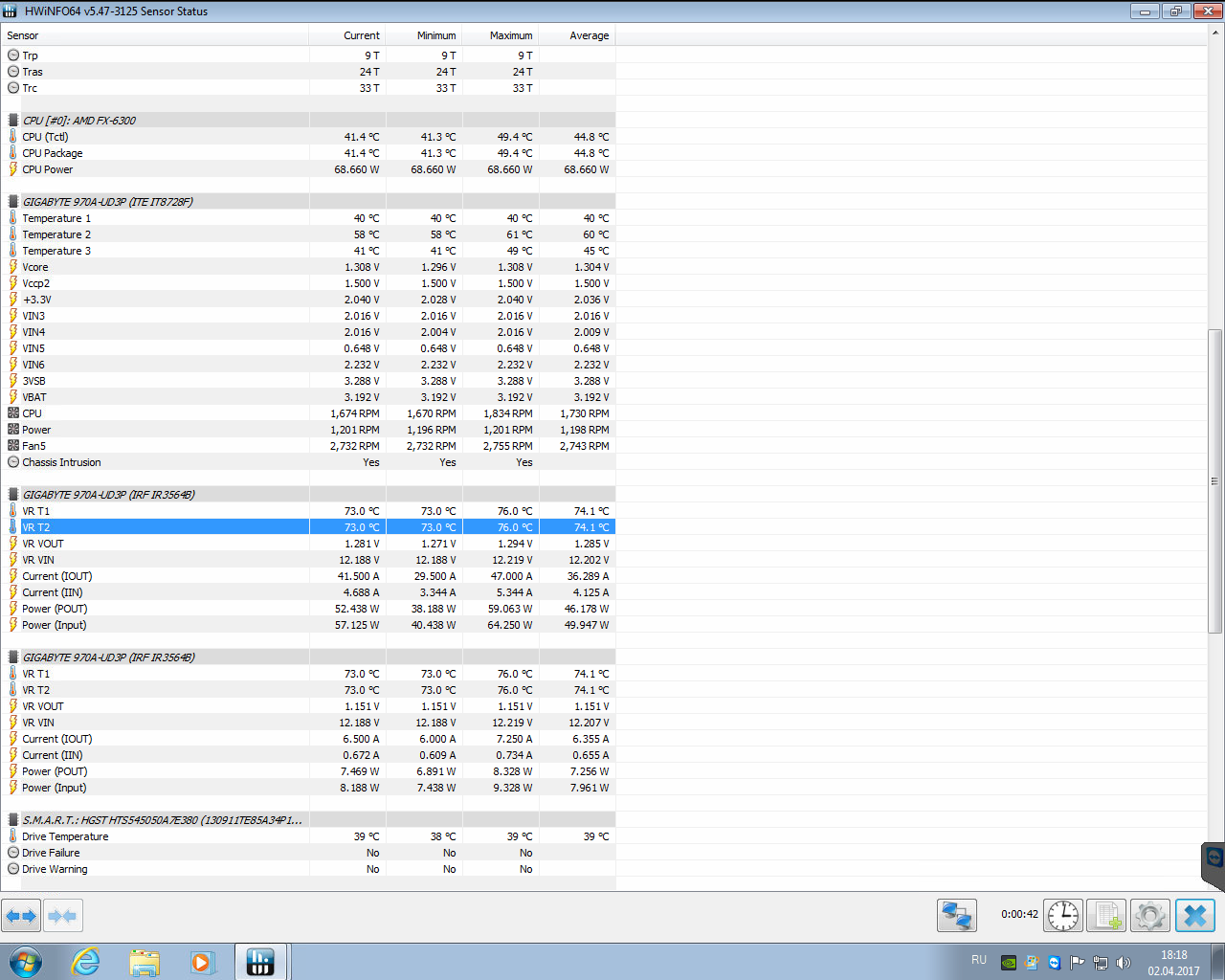The image size is (1225, 980).
Task: Click the 2,743 RPM average Fan5 value
Action: (x=585, y=446)
